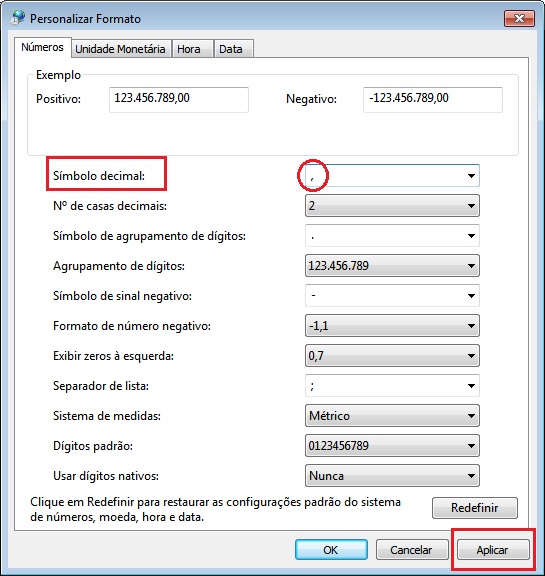The image size is (545, 576).
Task: Click the Aplicar button
Action: pyautogui.click(x=493, y=550)
